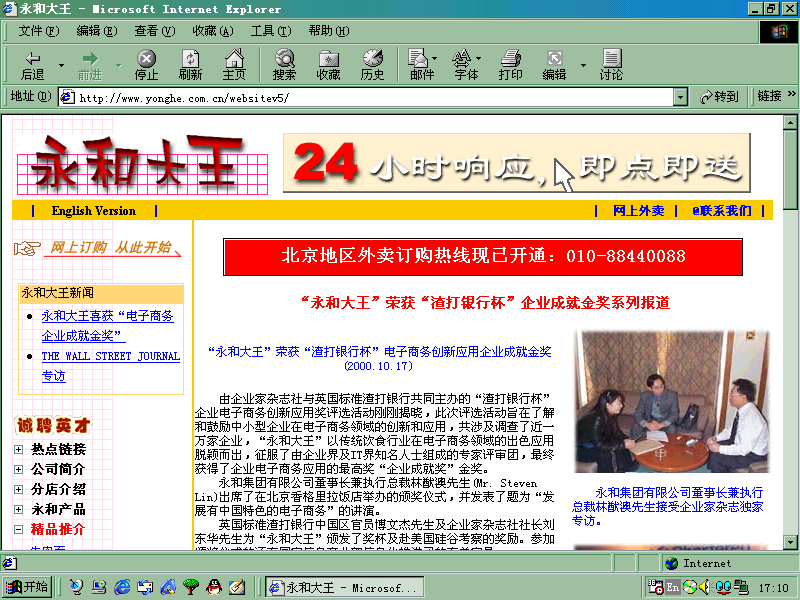The image size is (800, 600).
Task: Open the 讨论 discuss toolbar button
Action: 611,65
